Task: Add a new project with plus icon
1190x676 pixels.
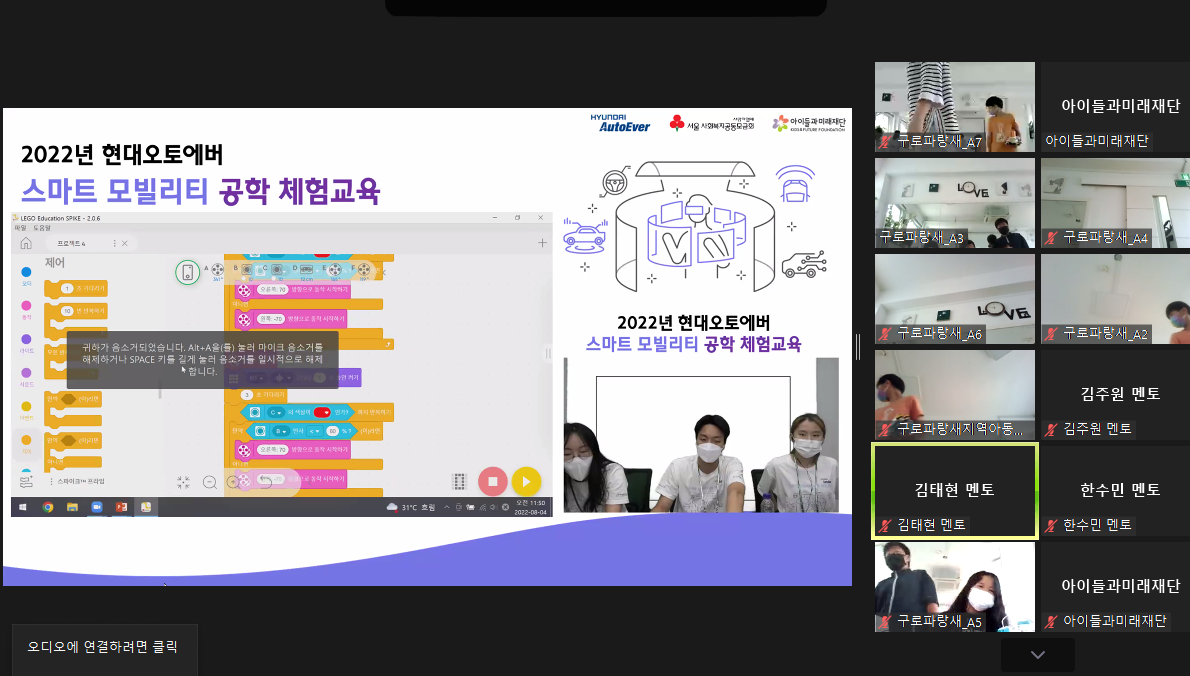Action: (542, 243)
